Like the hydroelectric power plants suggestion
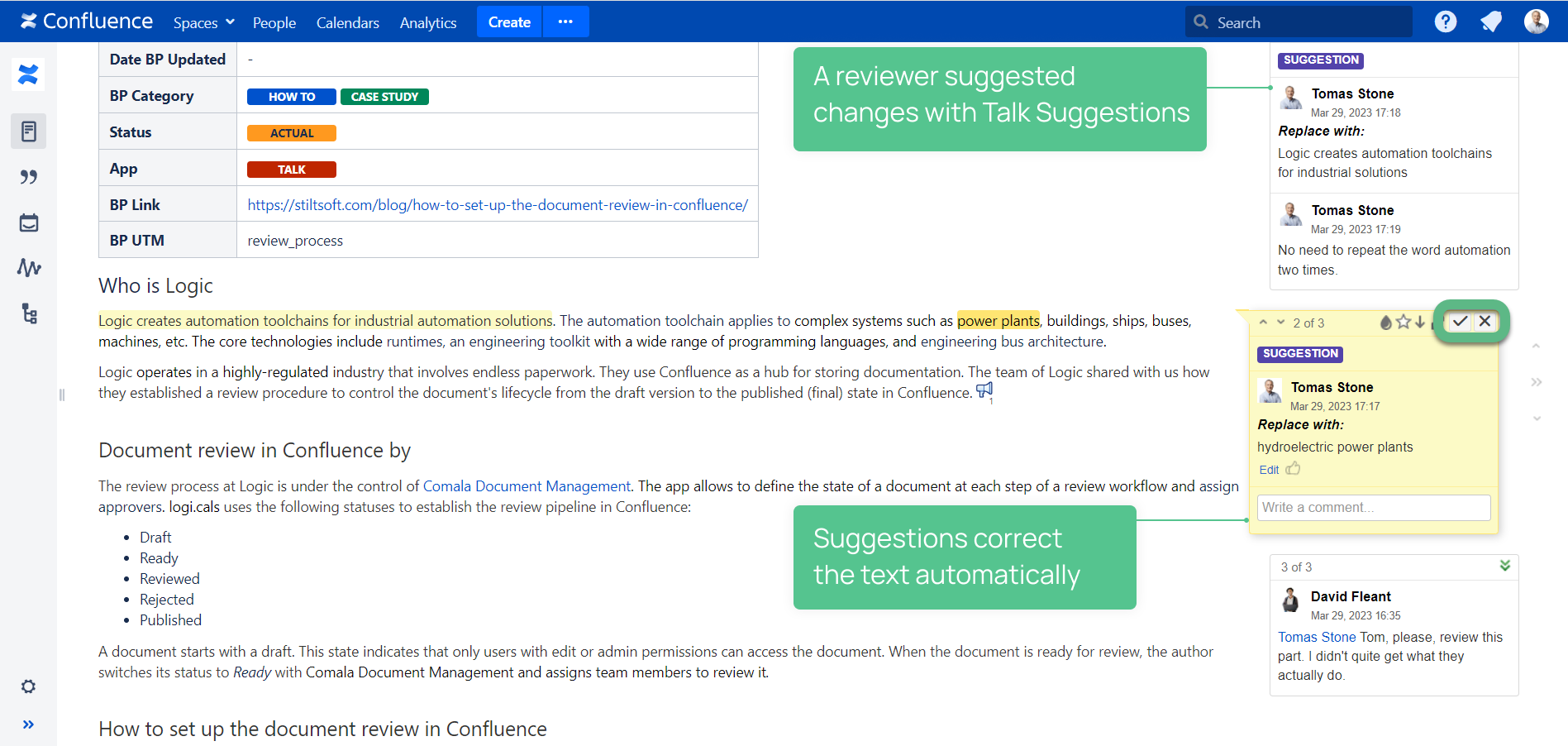Image resolution: width=1568 pixels, height=746 pixels. pos(1294,469)
